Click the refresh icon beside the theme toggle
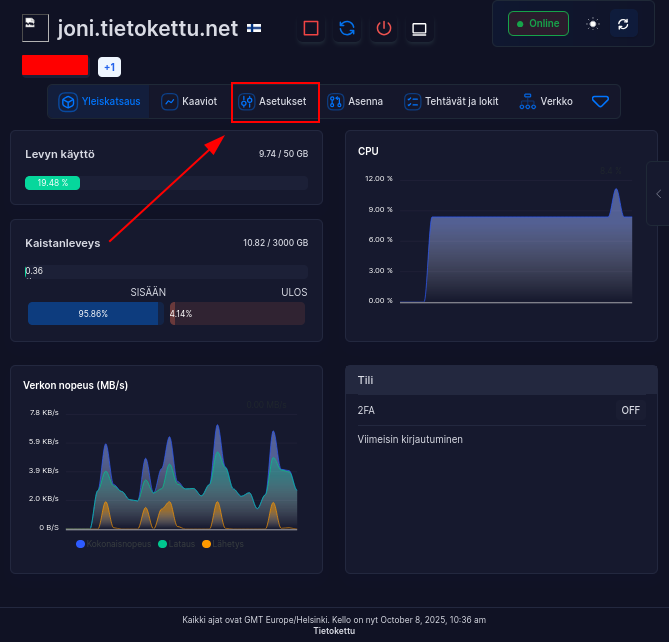Screen dimensions: 669x642 point(623,23)
